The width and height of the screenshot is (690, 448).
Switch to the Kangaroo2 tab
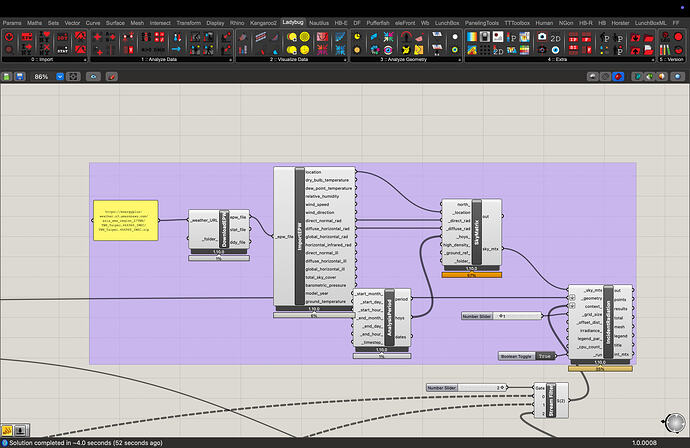263,23
